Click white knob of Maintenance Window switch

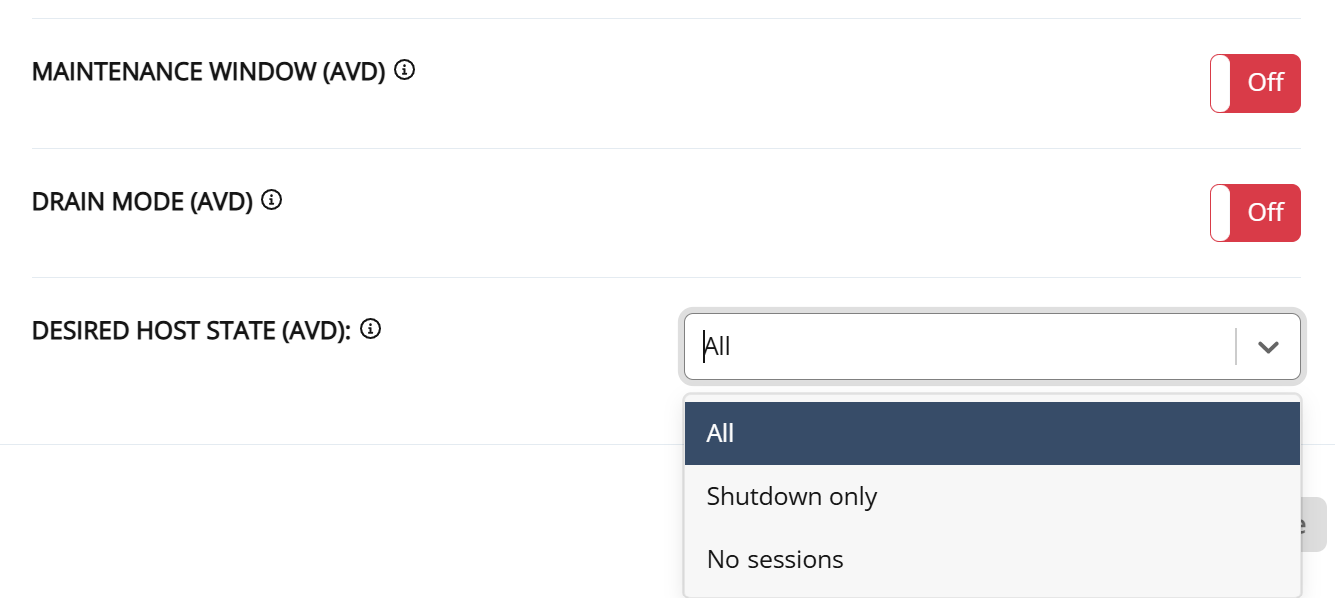pyautogui.click(x=1220, y=83)
